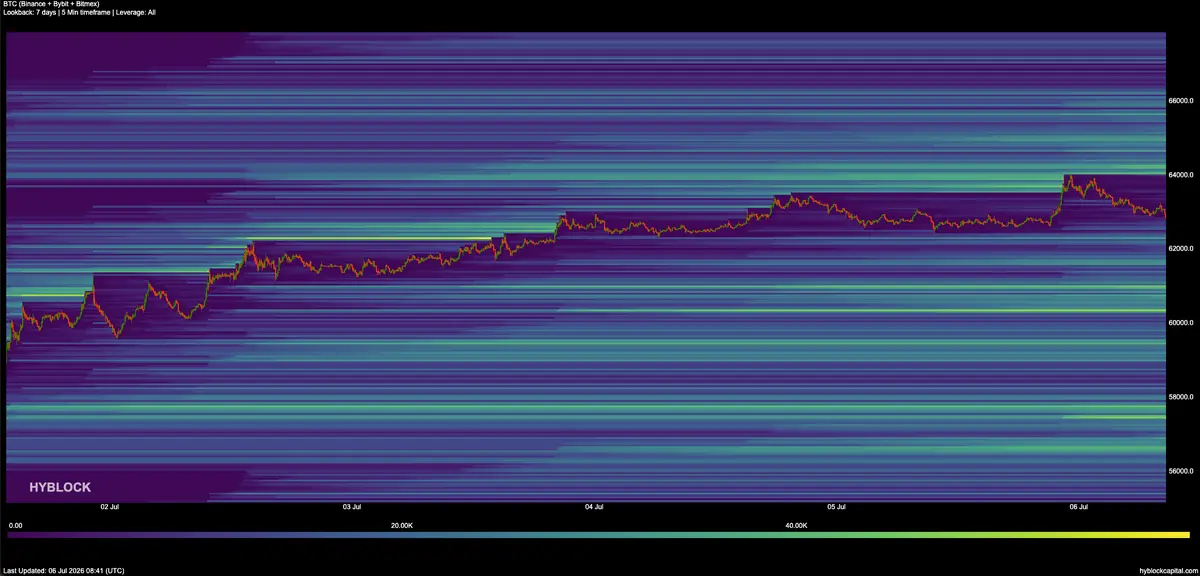Select the 04 Jul date marker
1200x576 pixels.
(x=594, y=507)
